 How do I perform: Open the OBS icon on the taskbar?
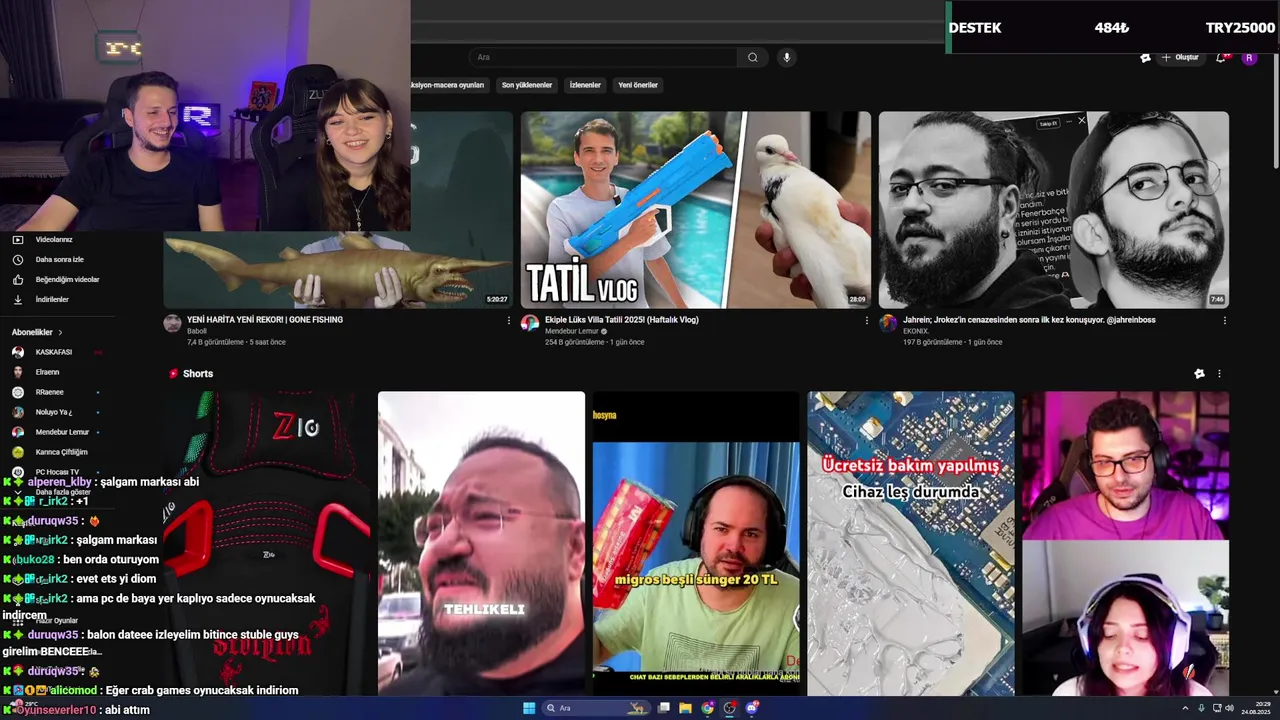[x=730, y=708]
